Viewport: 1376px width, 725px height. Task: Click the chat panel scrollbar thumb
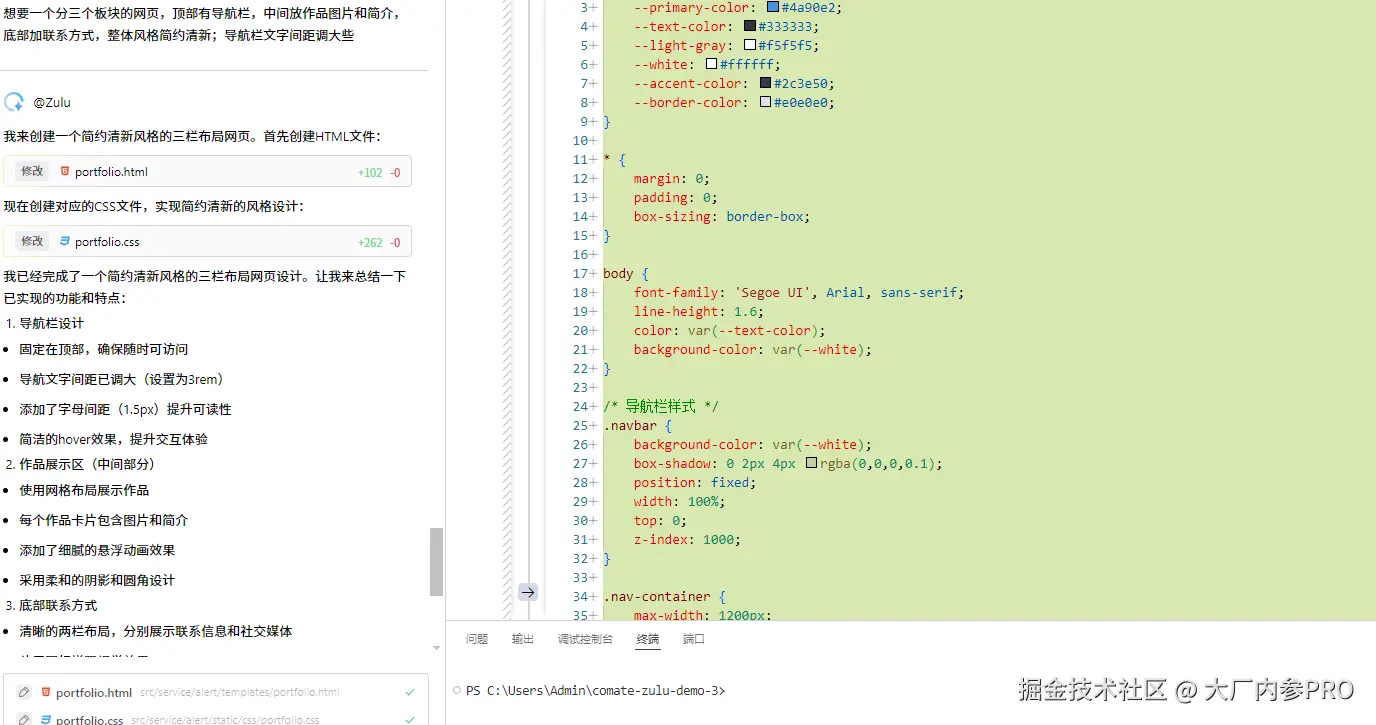coord(436,562)
